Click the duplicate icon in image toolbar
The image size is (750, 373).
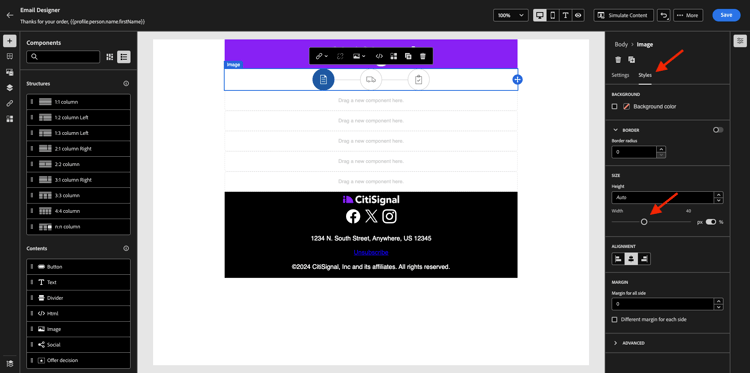tap(408, 56)
